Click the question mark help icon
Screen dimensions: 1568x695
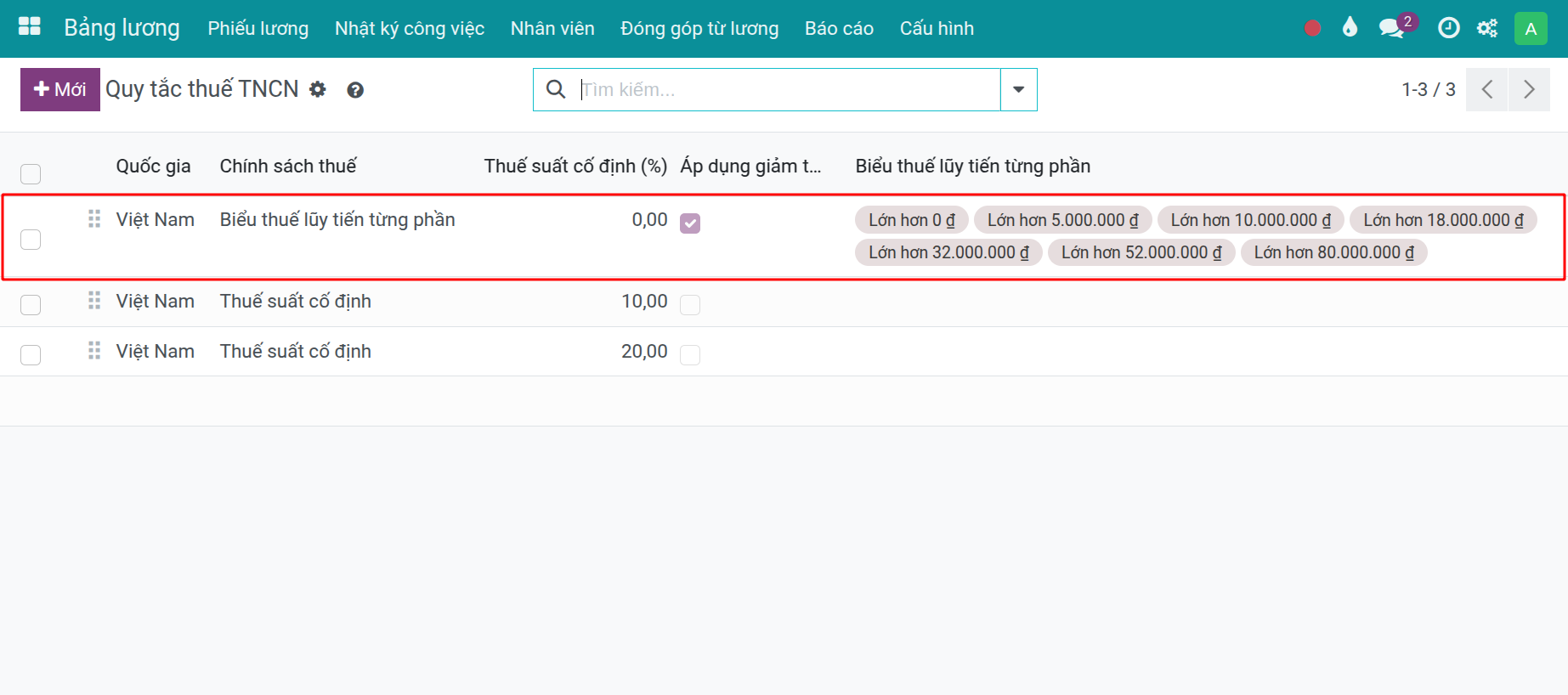(x=355, y=90)
